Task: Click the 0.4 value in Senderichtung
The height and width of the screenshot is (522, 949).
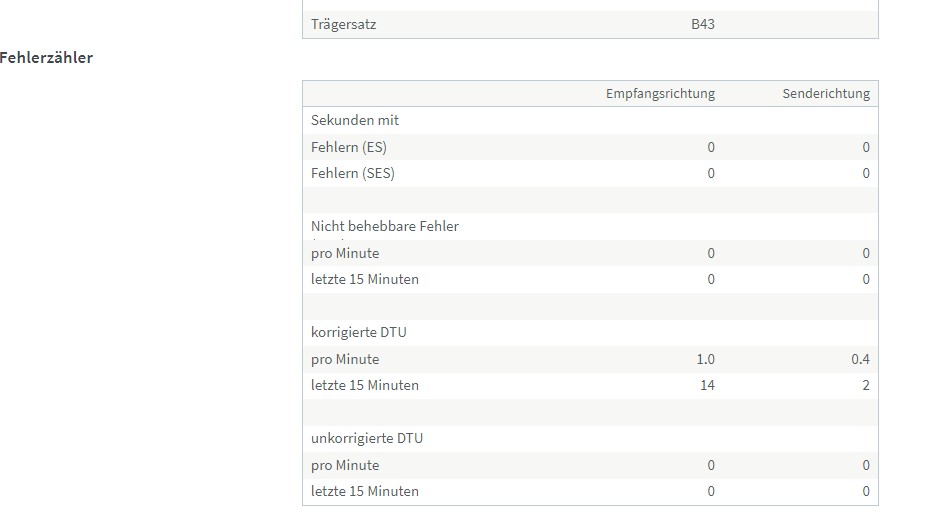Action: [x=860, y=359]
